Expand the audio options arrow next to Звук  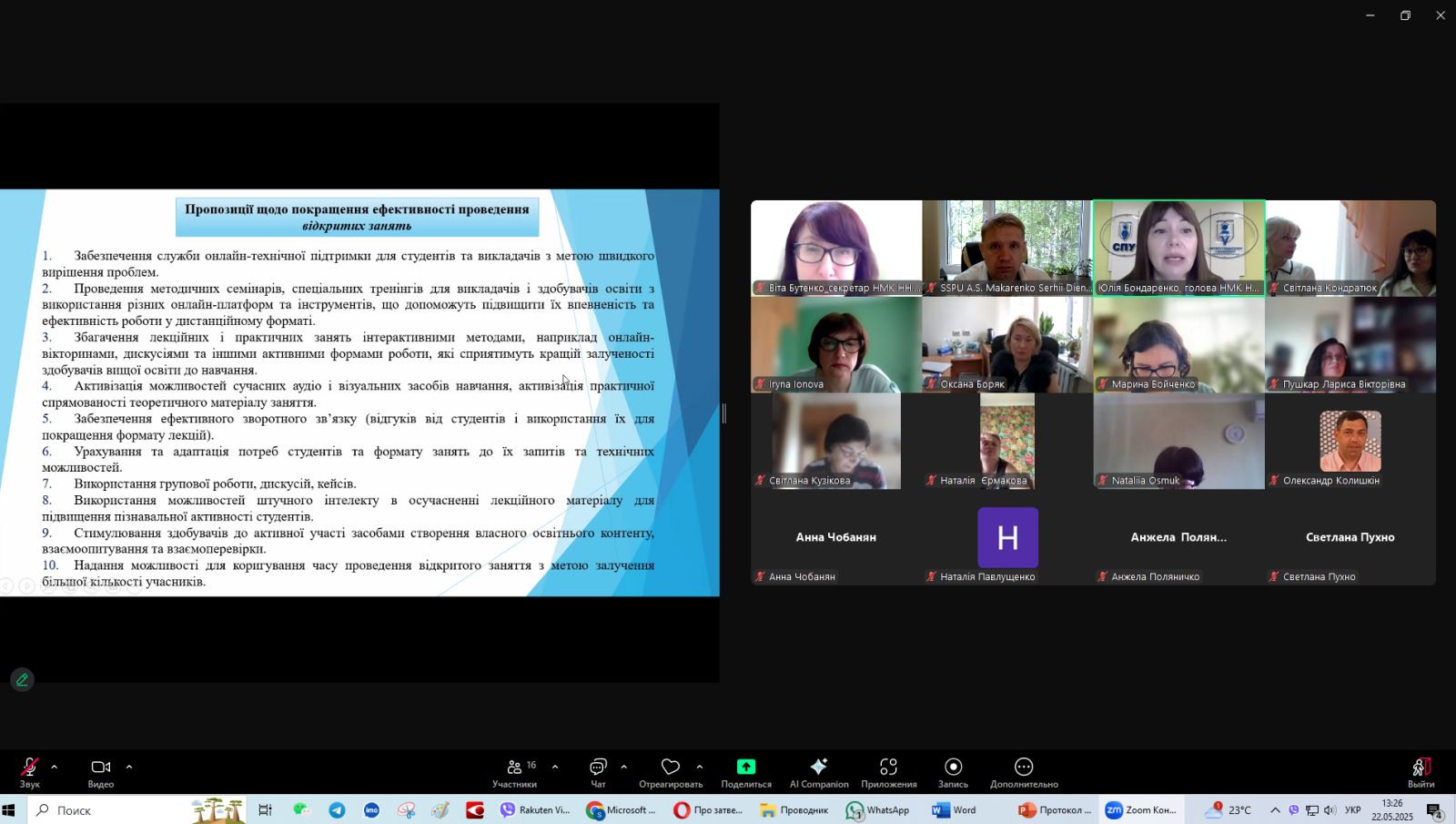coord(55,767)
